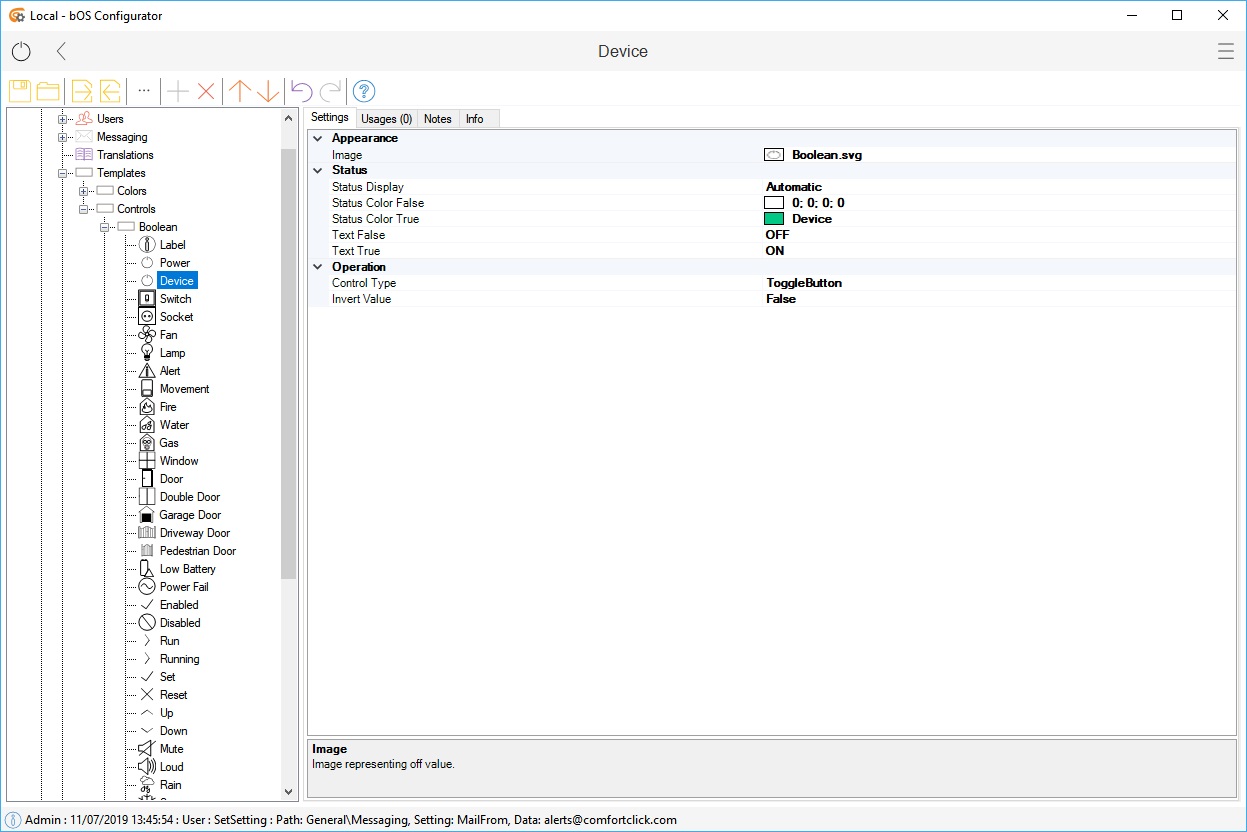Select the Window template item
Screen dimensions: 1247x832
coord(179,461)
